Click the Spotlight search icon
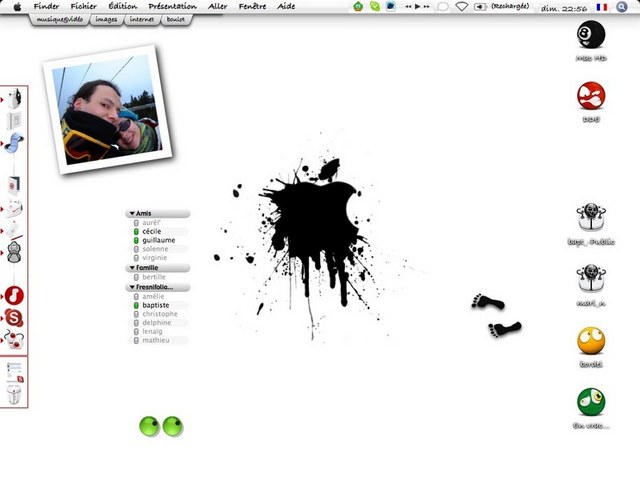The width and height of the screenshot is (640, 480). pos(623,6)
